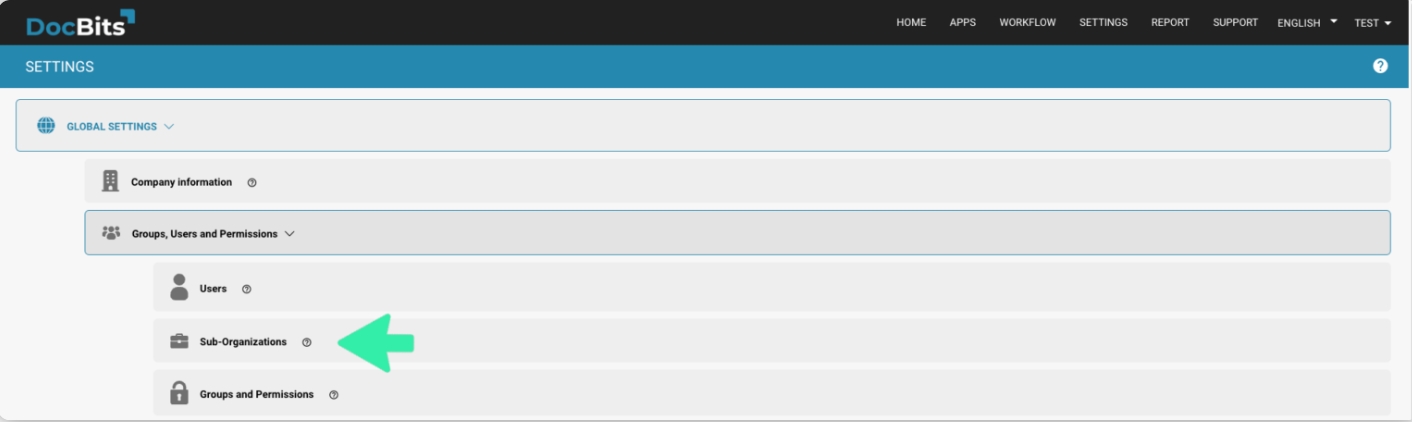Open the Report menu item
This screenshot has width=1412, height=422.
[x=1170, y=23]
